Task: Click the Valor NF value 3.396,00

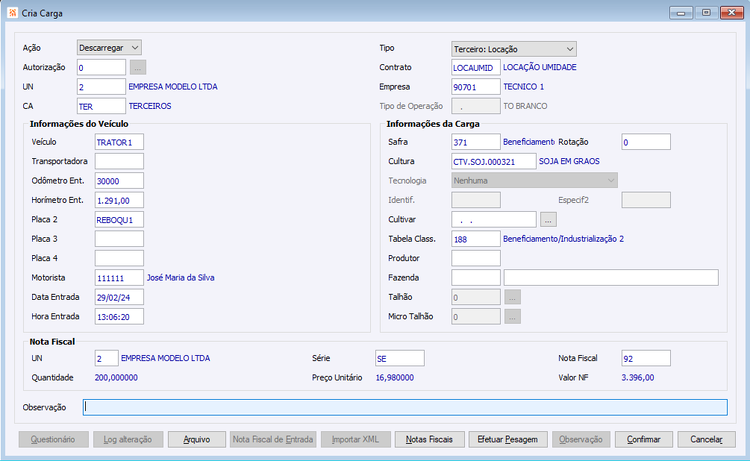Action: pos(638,378)
